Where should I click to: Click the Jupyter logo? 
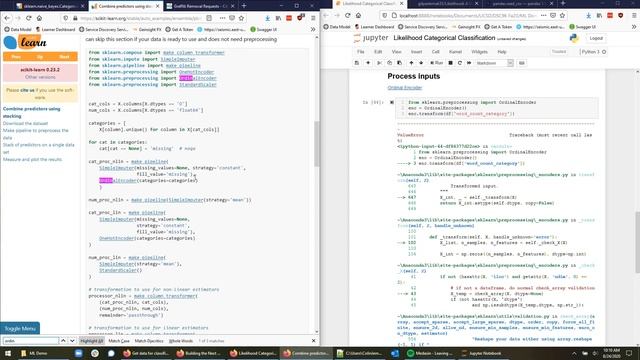coord(371,38)
